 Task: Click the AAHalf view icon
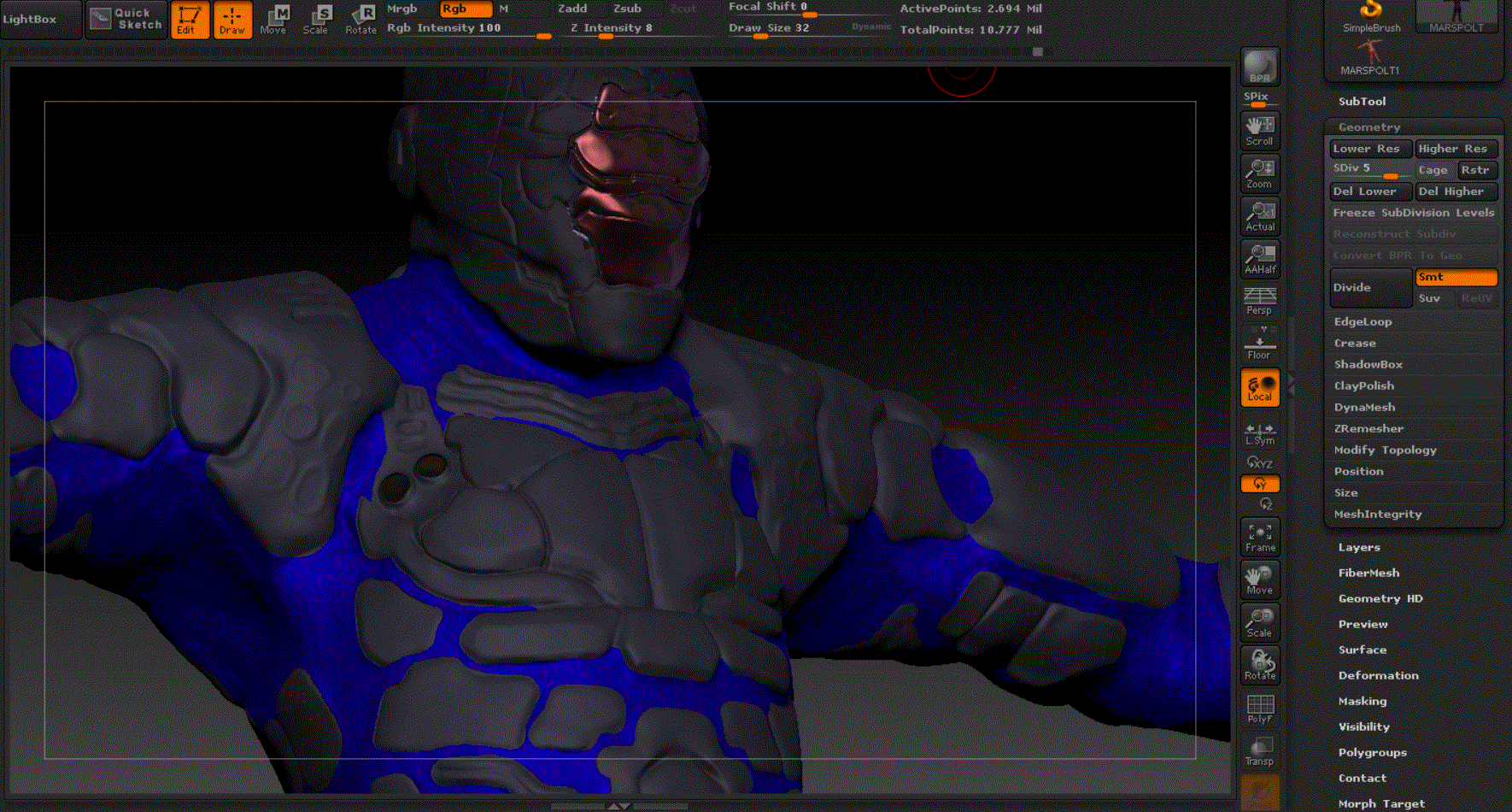coord(1259,259)
